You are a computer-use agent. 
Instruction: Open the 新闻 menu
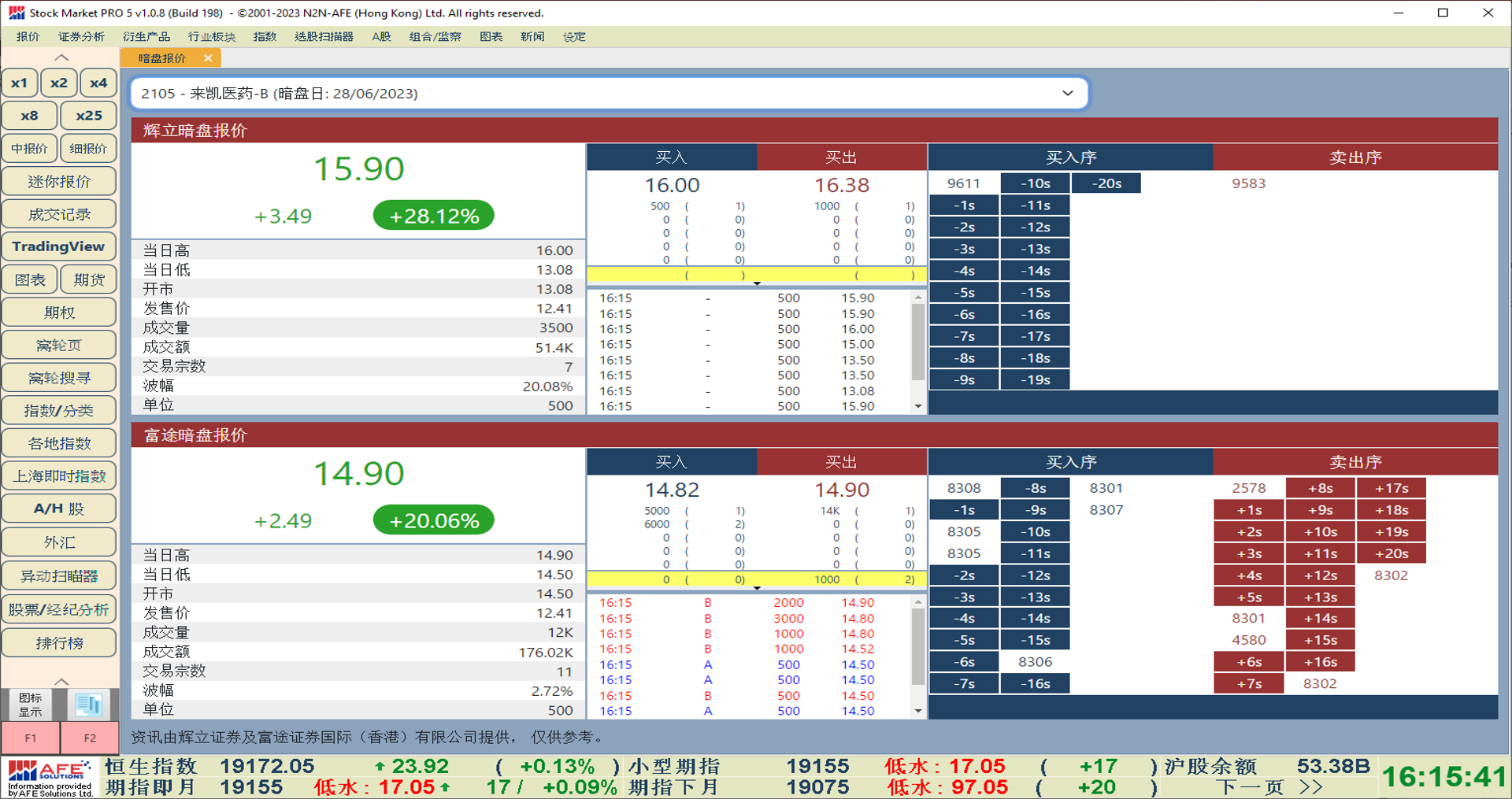(532, 37)
